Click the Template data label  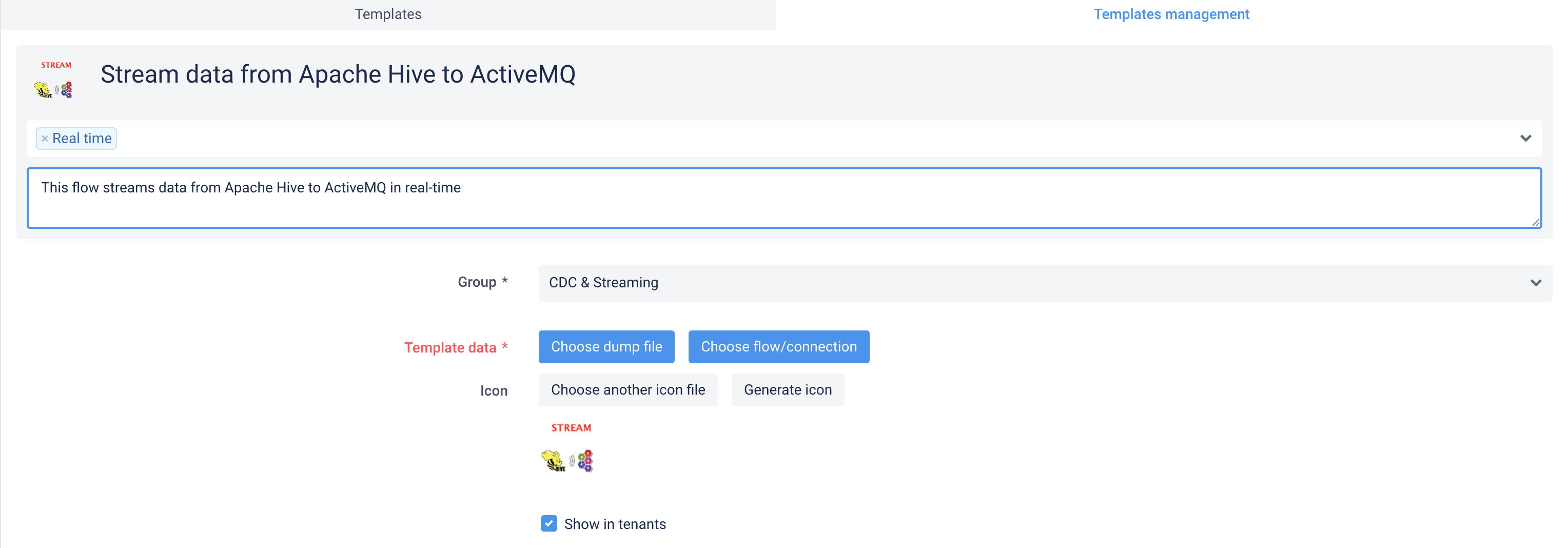point(455,347)
